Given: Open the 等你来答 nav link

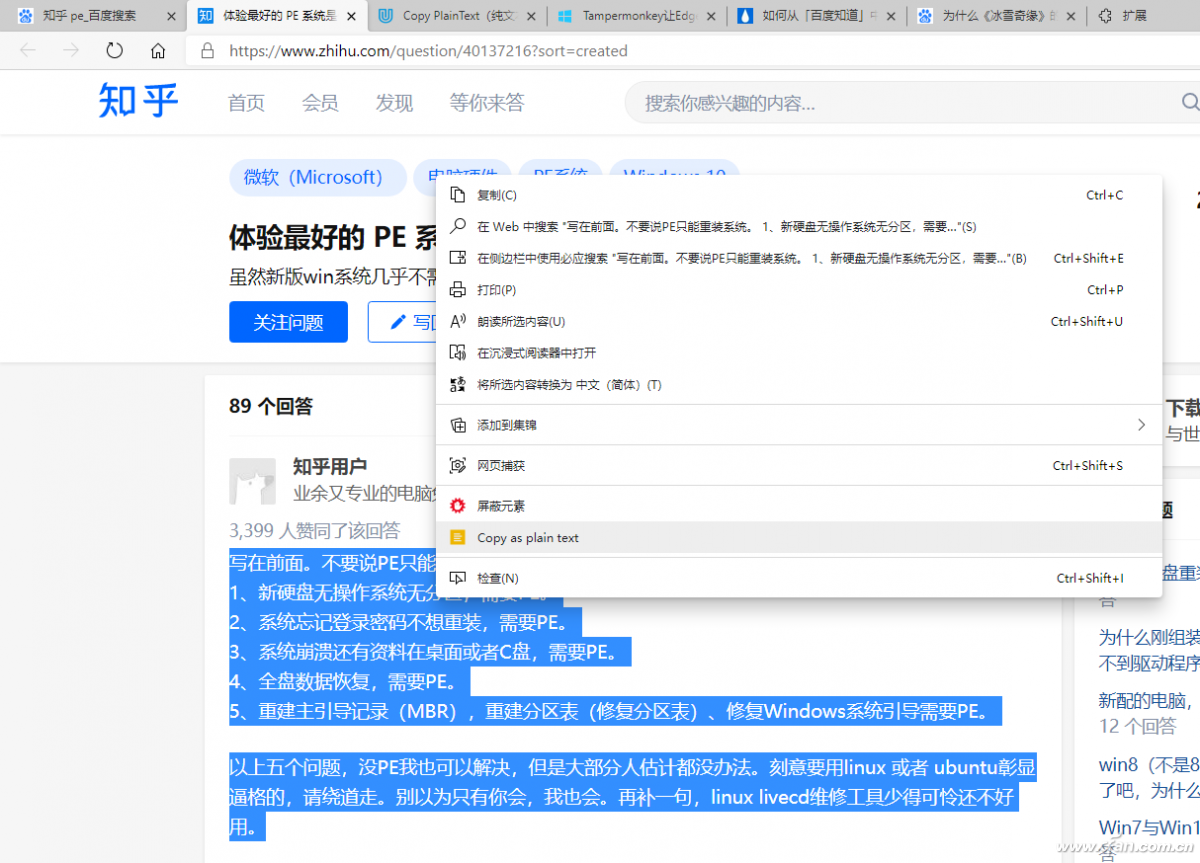Looking at the screenshot, I should (486, 103).
